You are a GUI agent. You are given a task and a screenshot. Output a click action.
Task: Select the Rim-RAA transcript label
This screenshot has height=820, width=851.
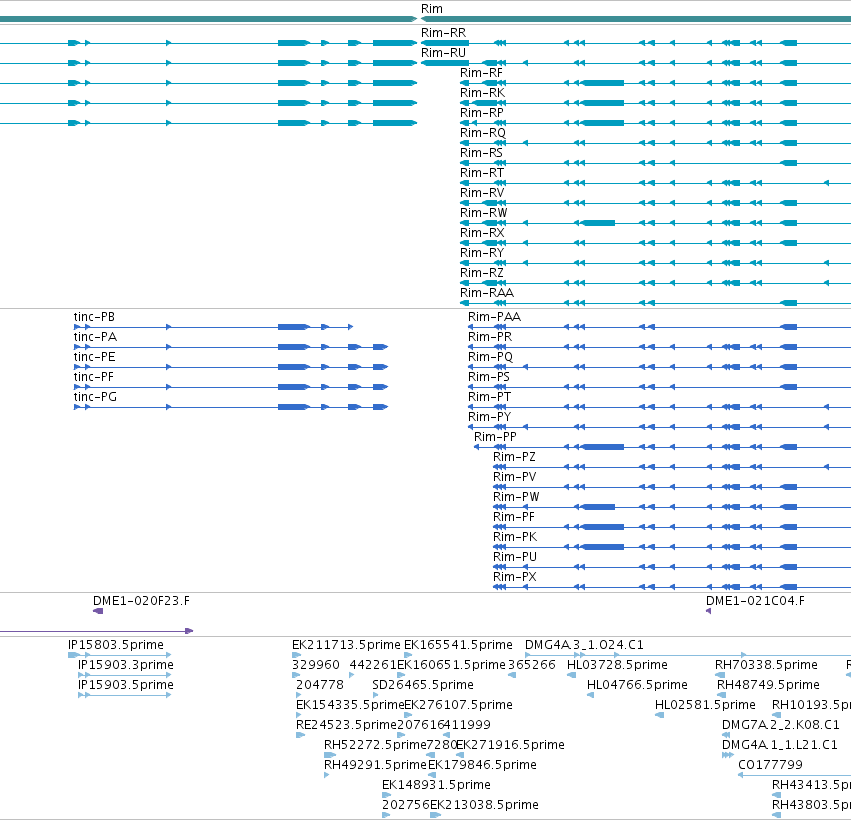pos(487,293)
